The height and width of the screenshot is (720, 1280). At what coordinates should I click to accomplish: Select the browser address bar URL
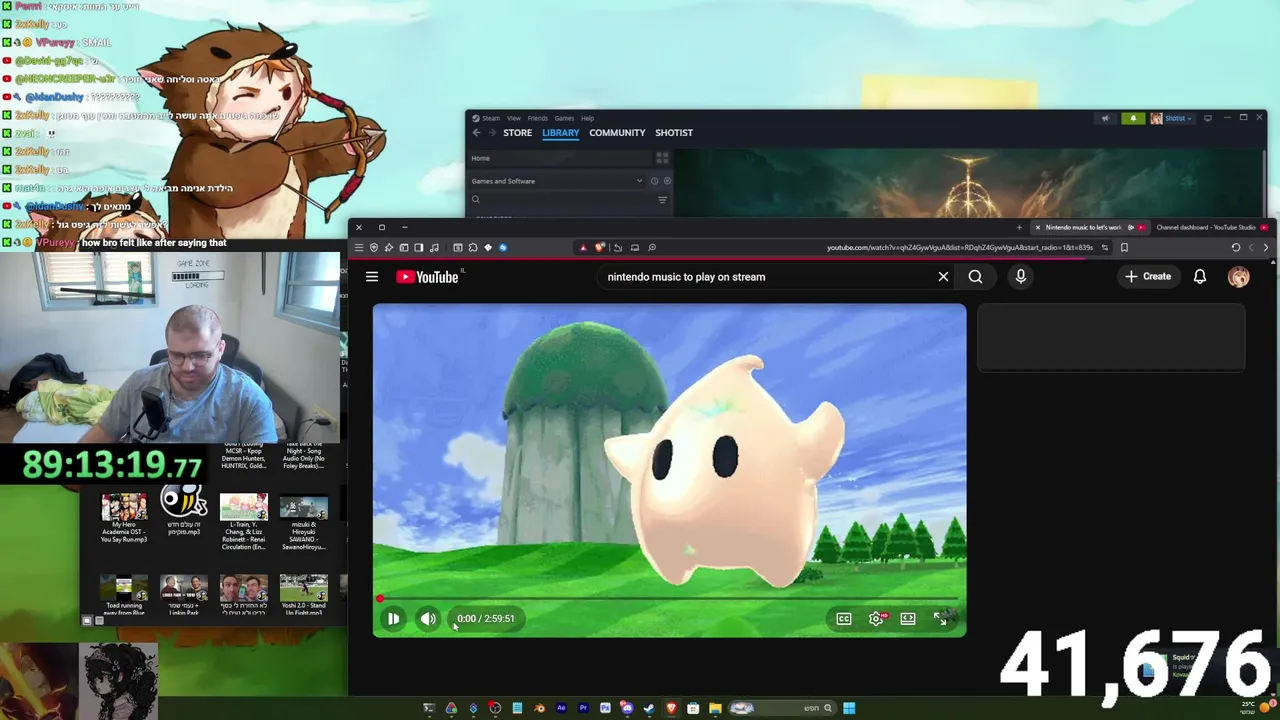pyautogui.click(x=960, y=247)
